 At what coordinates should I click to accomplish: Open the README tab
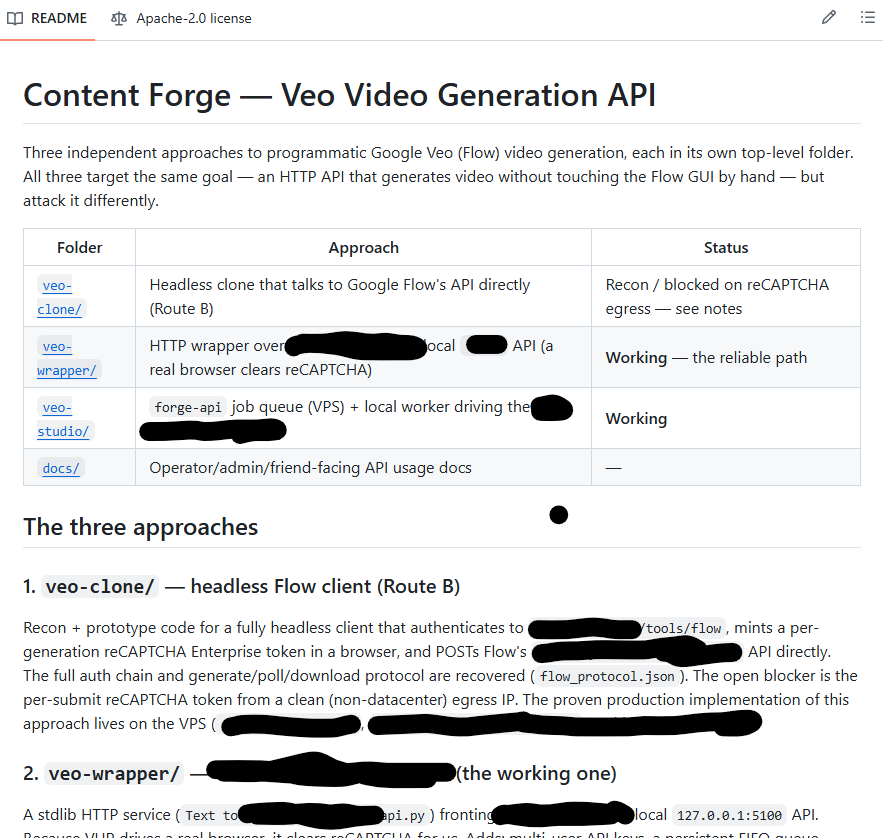[47, 19]
